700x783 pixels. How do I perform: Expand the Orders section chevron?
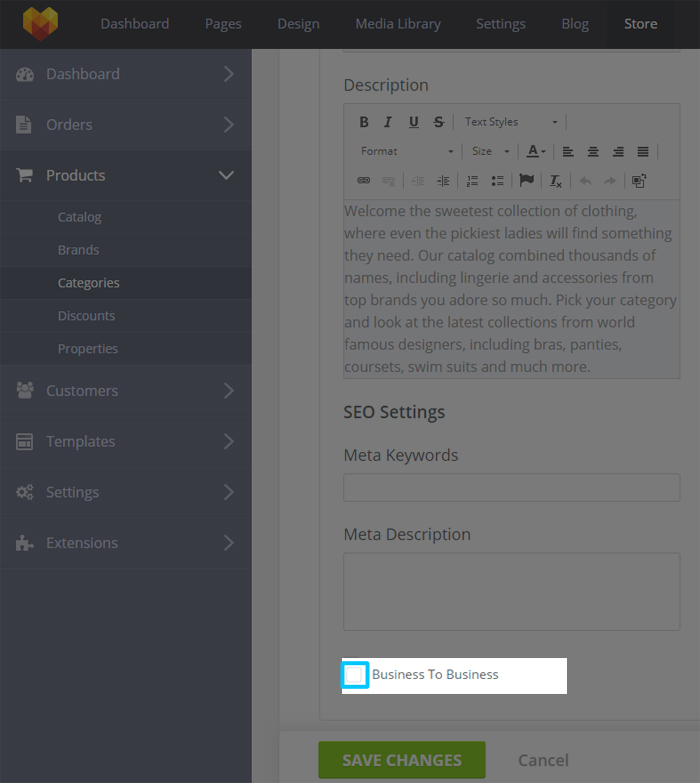pyautogui.click(x=229, y=124)
